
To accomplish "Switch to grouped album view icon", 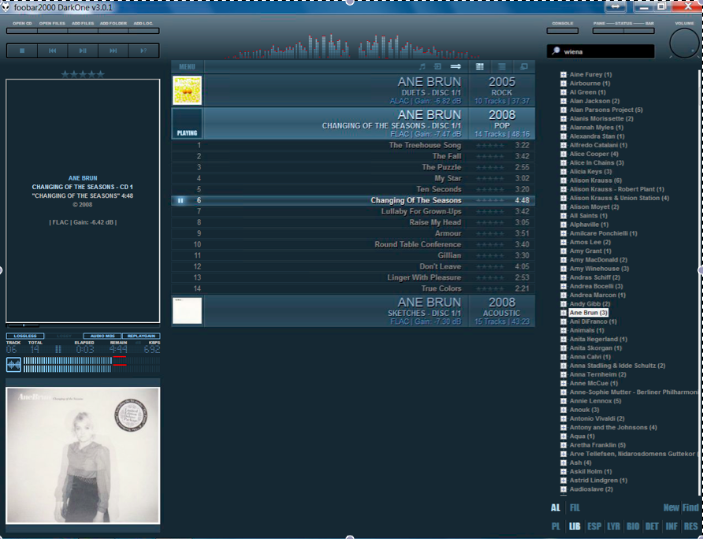I will pyautogui.click(x=480, y=67).
